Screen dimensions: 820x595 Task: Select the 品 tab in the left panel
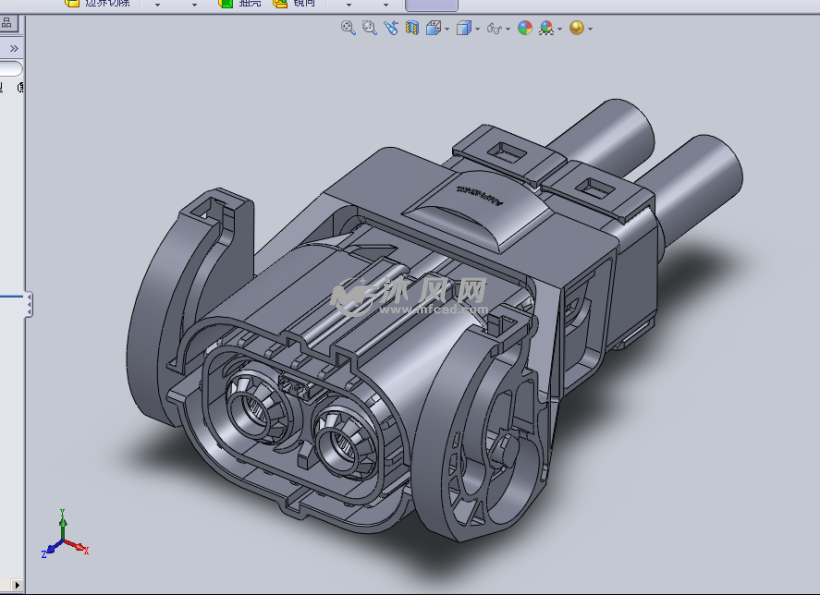7,22
